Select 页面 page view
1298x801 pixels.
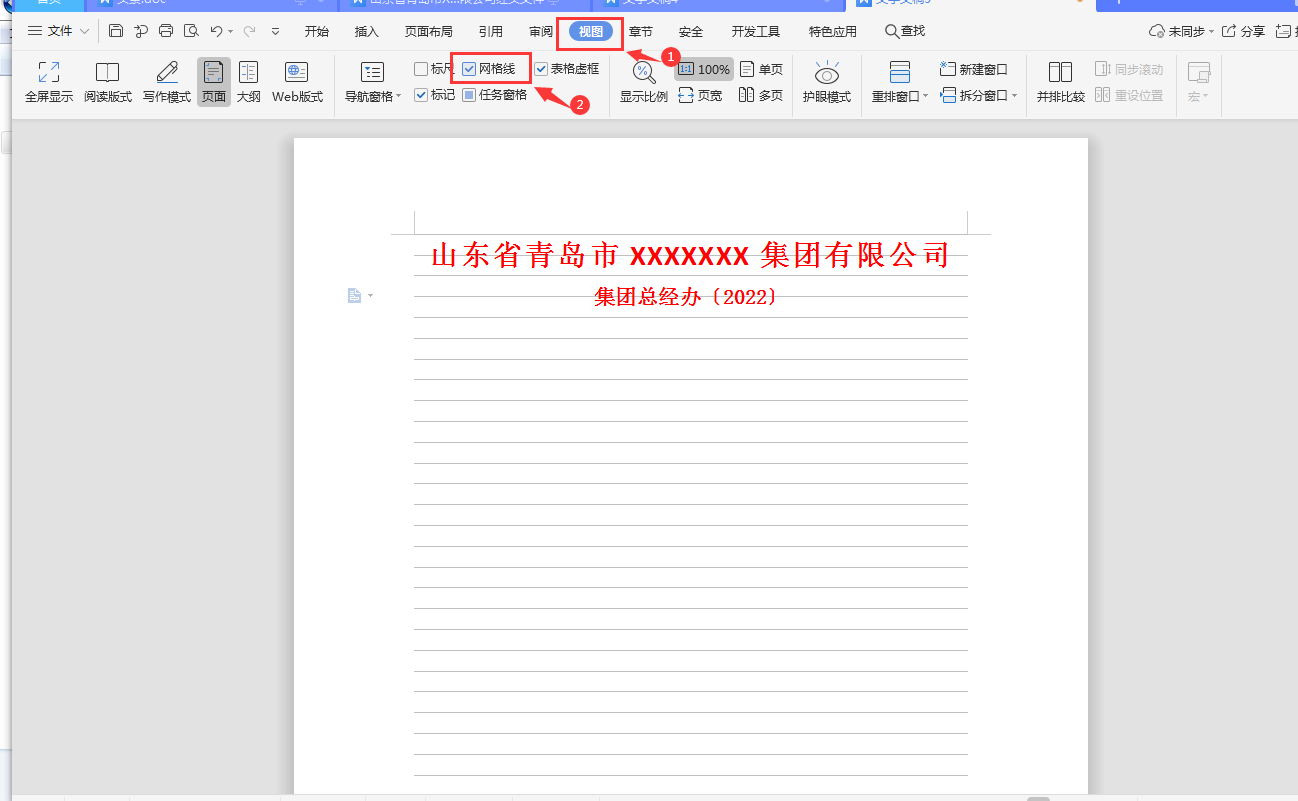(x=214, y=82)
